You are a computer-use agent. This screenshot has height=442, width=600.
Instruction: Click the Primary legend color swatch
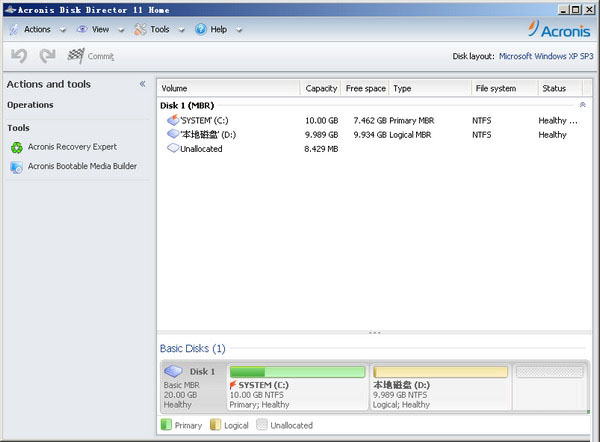167,425
